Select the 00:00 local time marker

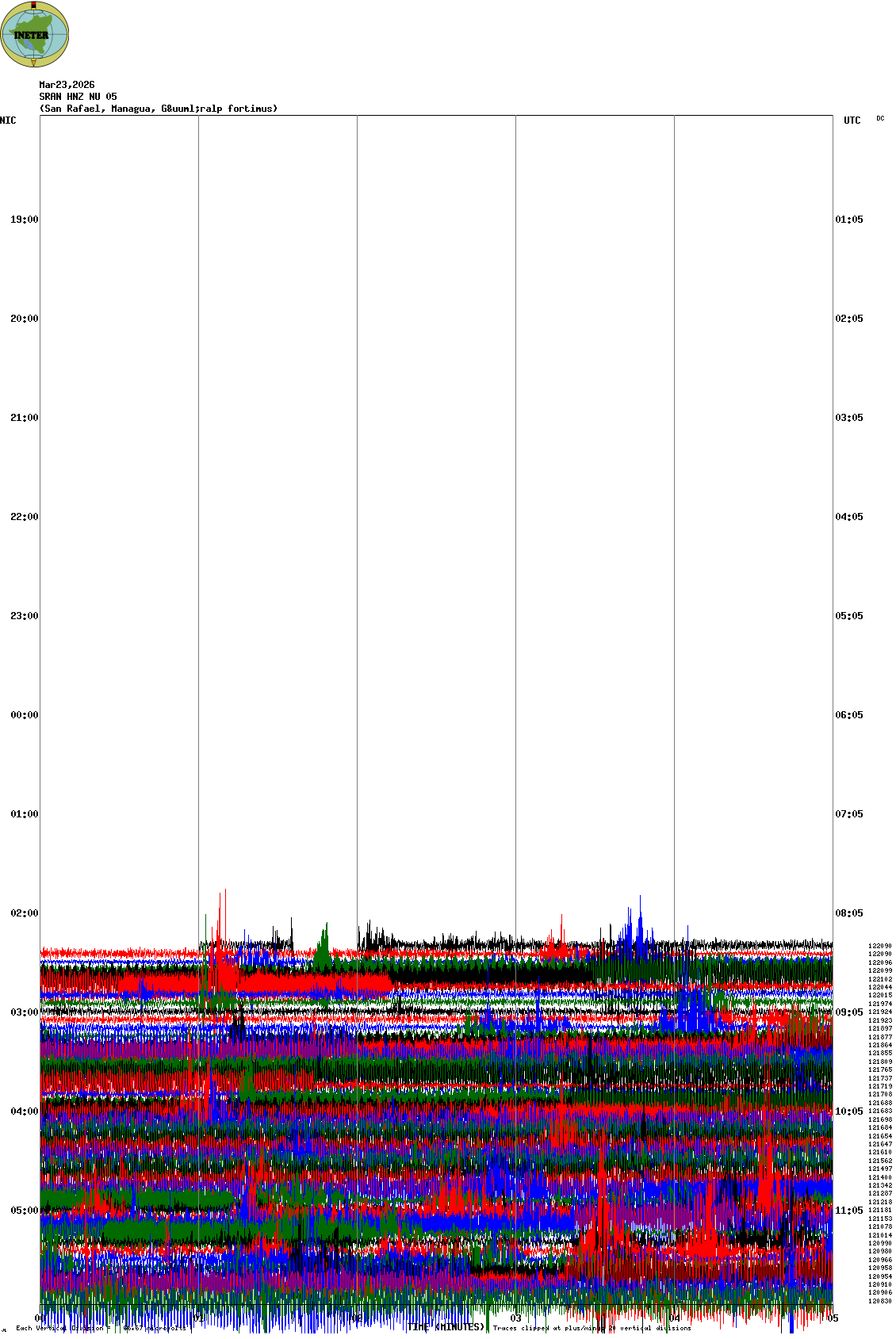tap(24, 715)
